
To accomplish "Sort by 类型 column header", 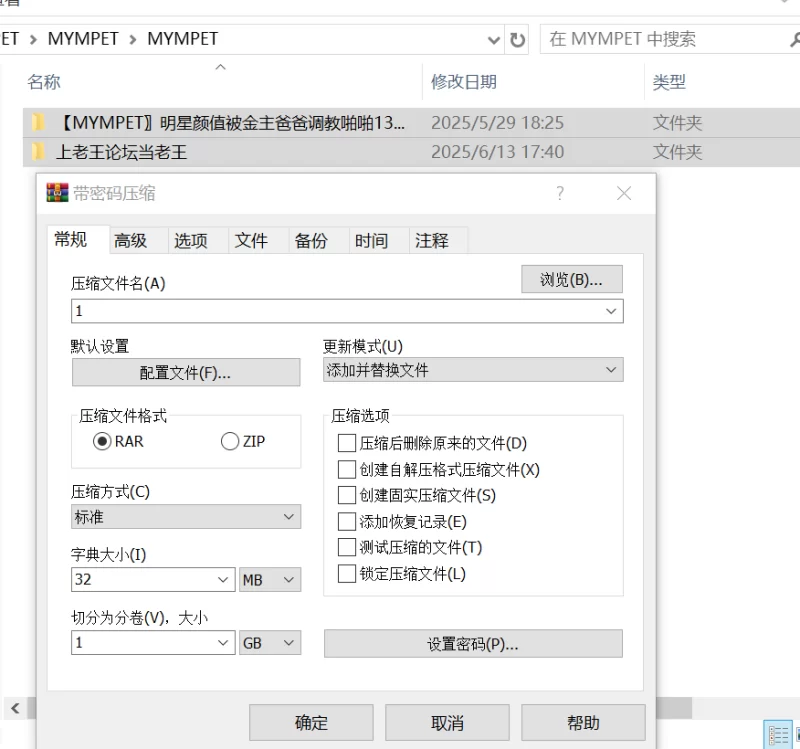I will click(669, 82).
